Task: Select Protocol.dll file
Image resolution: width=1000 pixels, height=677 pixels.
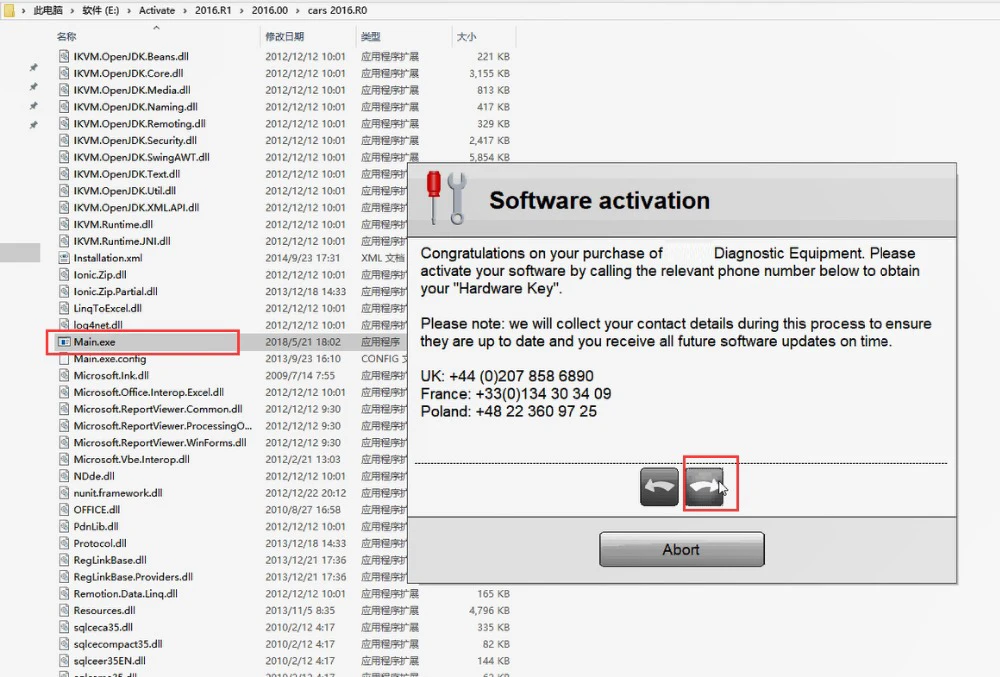Action: [100, 543]
